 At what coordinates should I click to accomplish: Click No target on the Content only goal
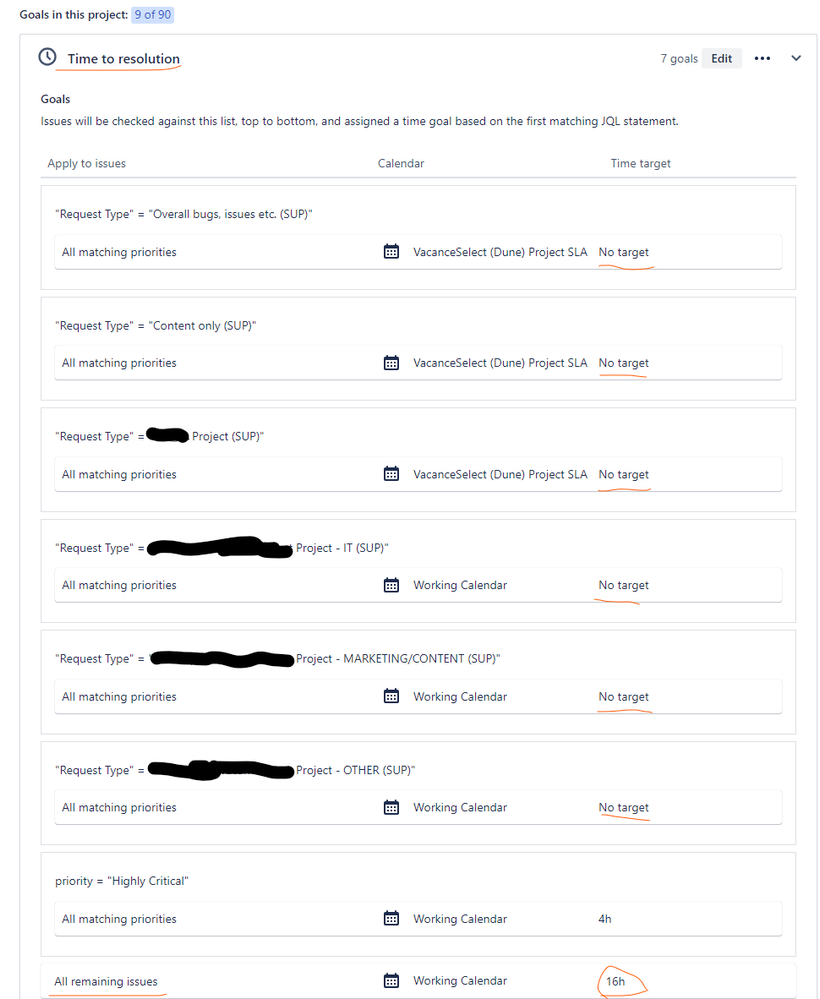coord(623,362)
